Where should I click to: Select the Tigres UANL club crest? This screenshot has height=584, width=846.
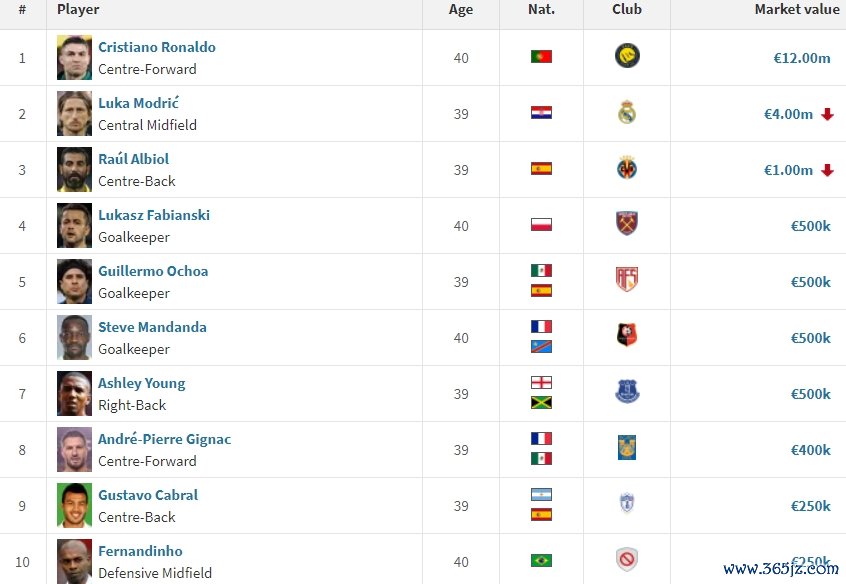tap(627, 447)
